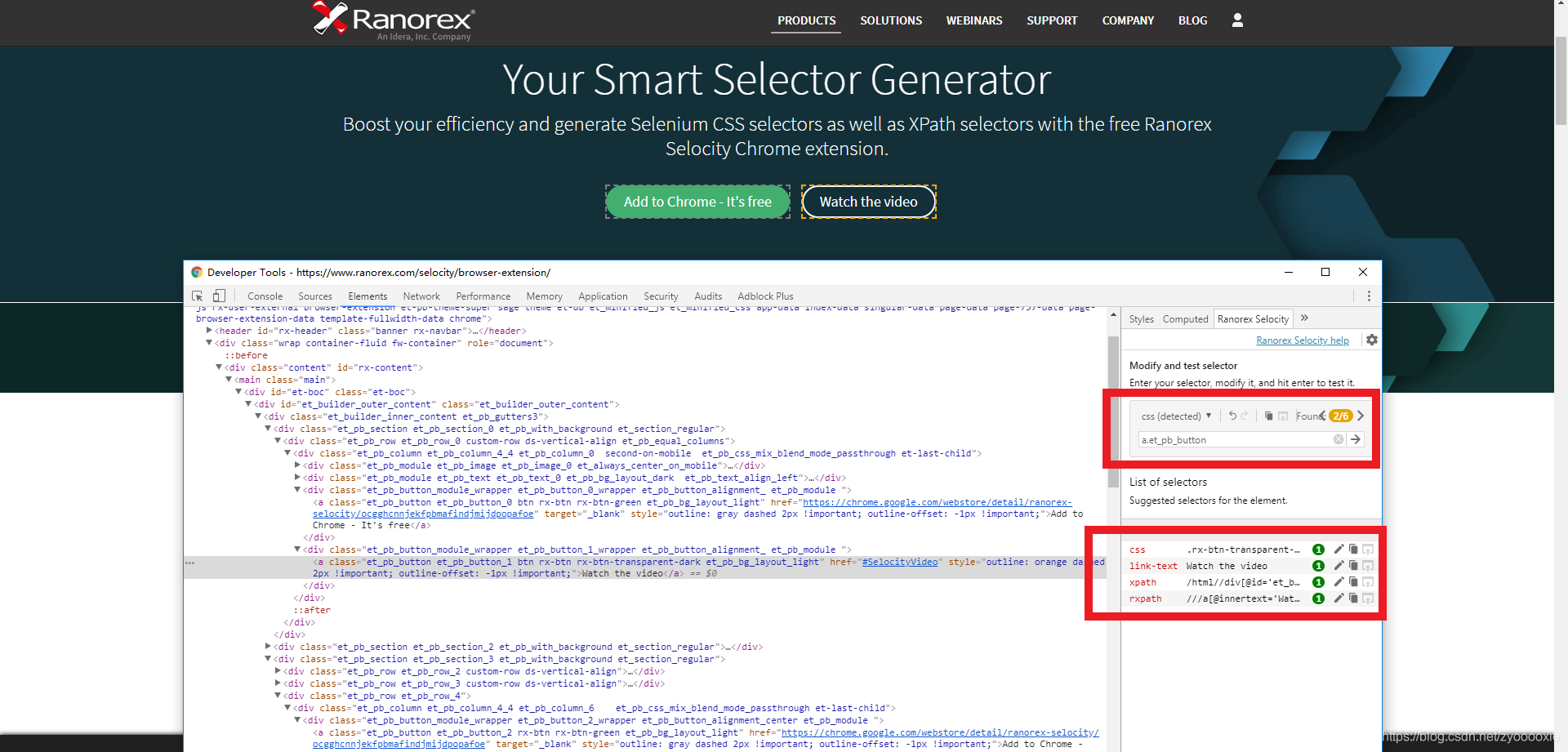Screen dimensions: 1568x752
Task: Collapse the main class="main" node
Action: (229, 380)
